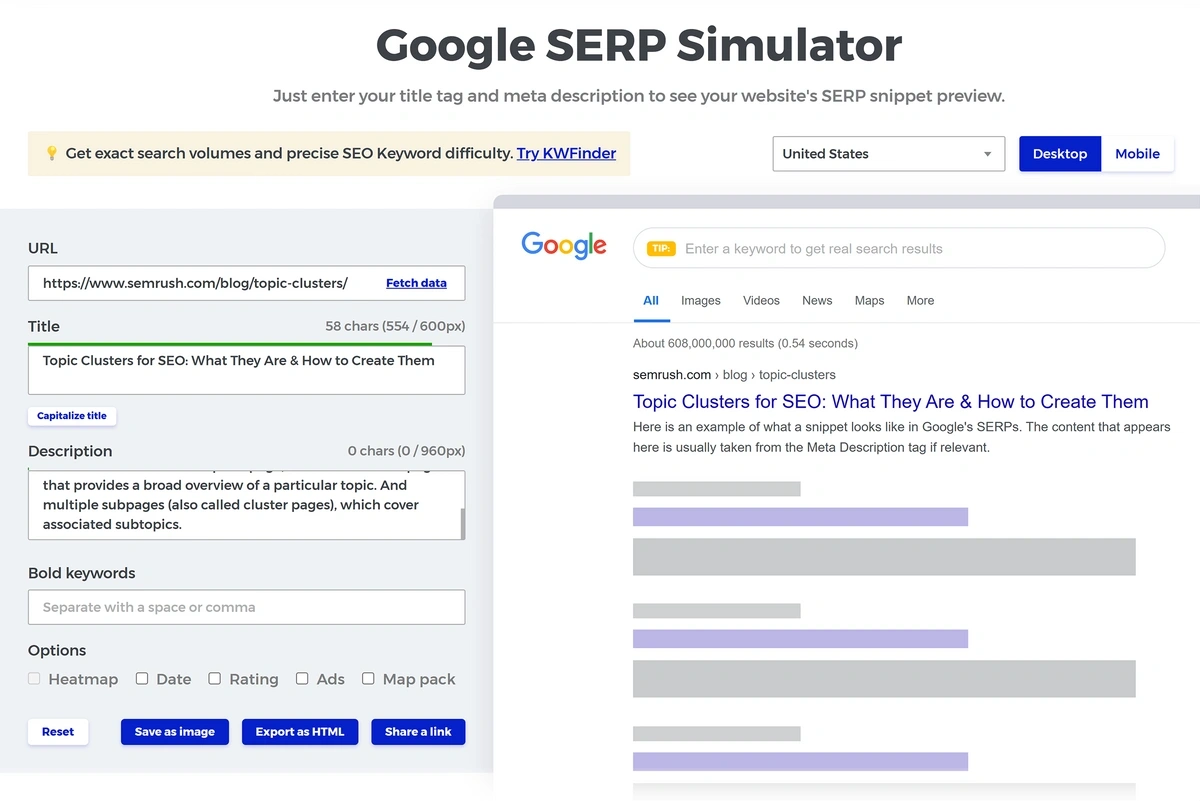Click the description box scrollbar
Screen dimensions: 1200x801
[462, 523]
